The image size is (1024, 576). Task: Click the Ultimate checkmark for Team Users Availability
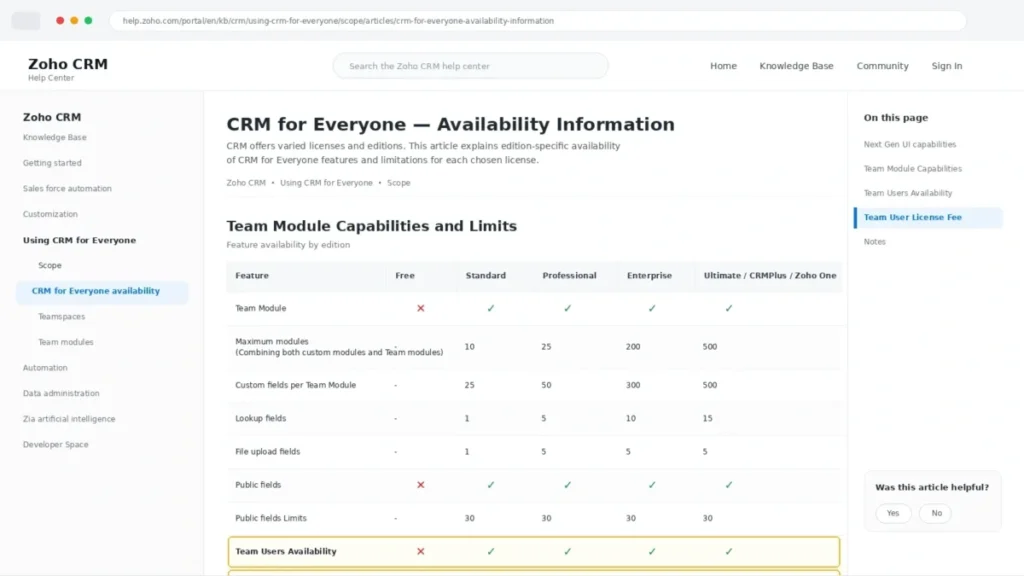coord(729,551)
